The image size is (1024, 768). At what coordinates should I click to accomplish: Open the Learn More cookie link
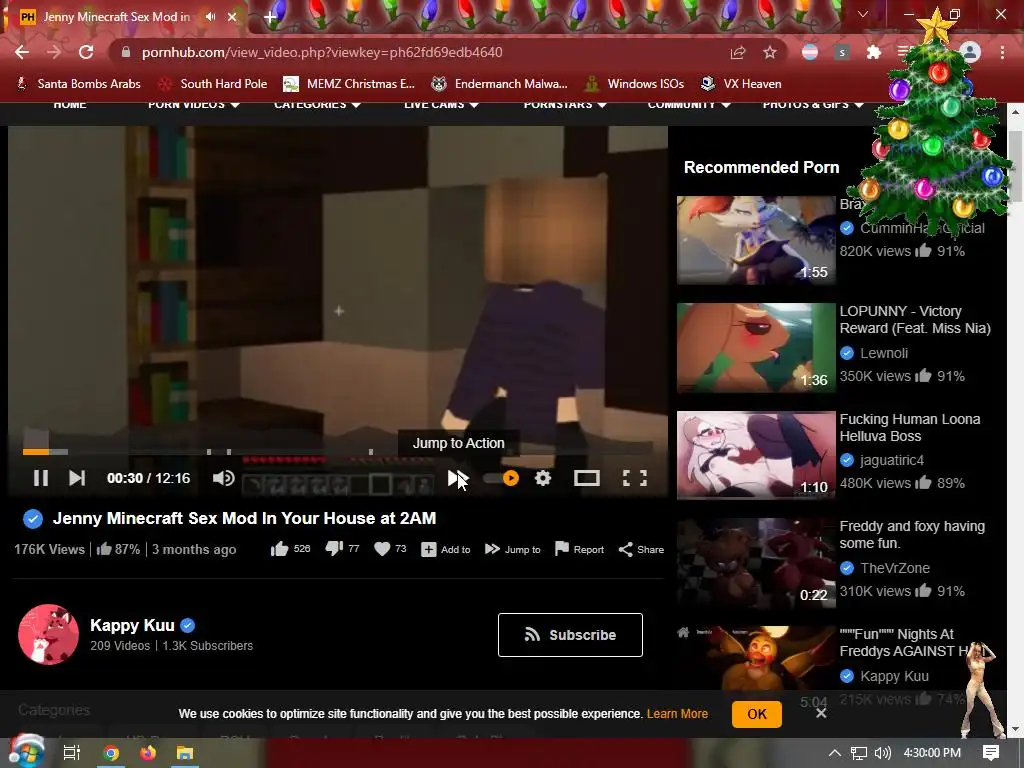(x=677, y=714)
